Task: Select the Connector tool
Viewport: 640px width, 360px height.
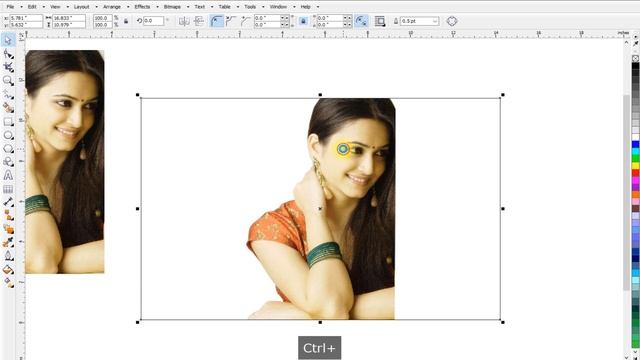Action: [x=8, y=215]
